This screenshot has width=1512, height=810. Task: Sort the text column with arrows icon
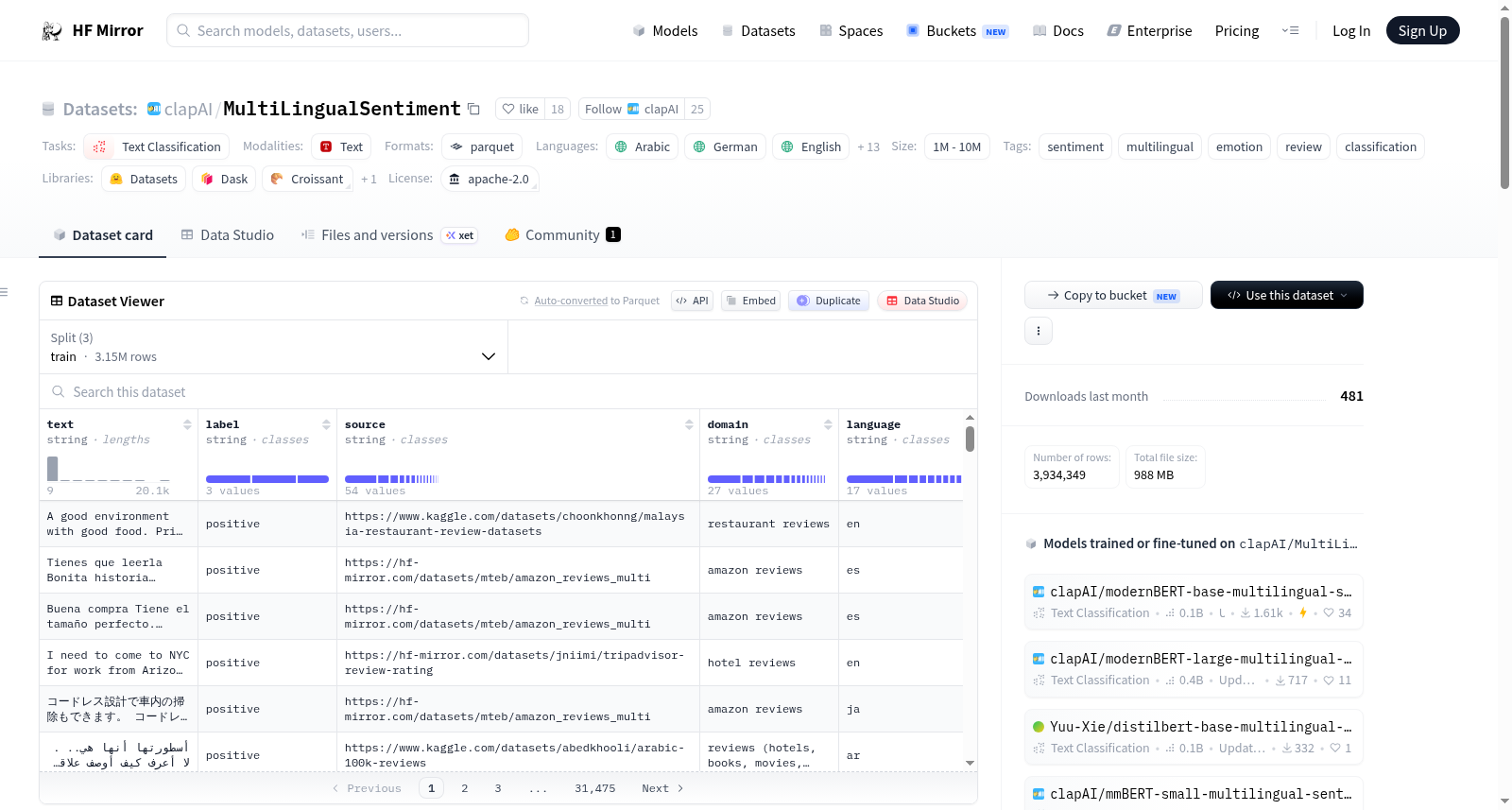(187, 425)
